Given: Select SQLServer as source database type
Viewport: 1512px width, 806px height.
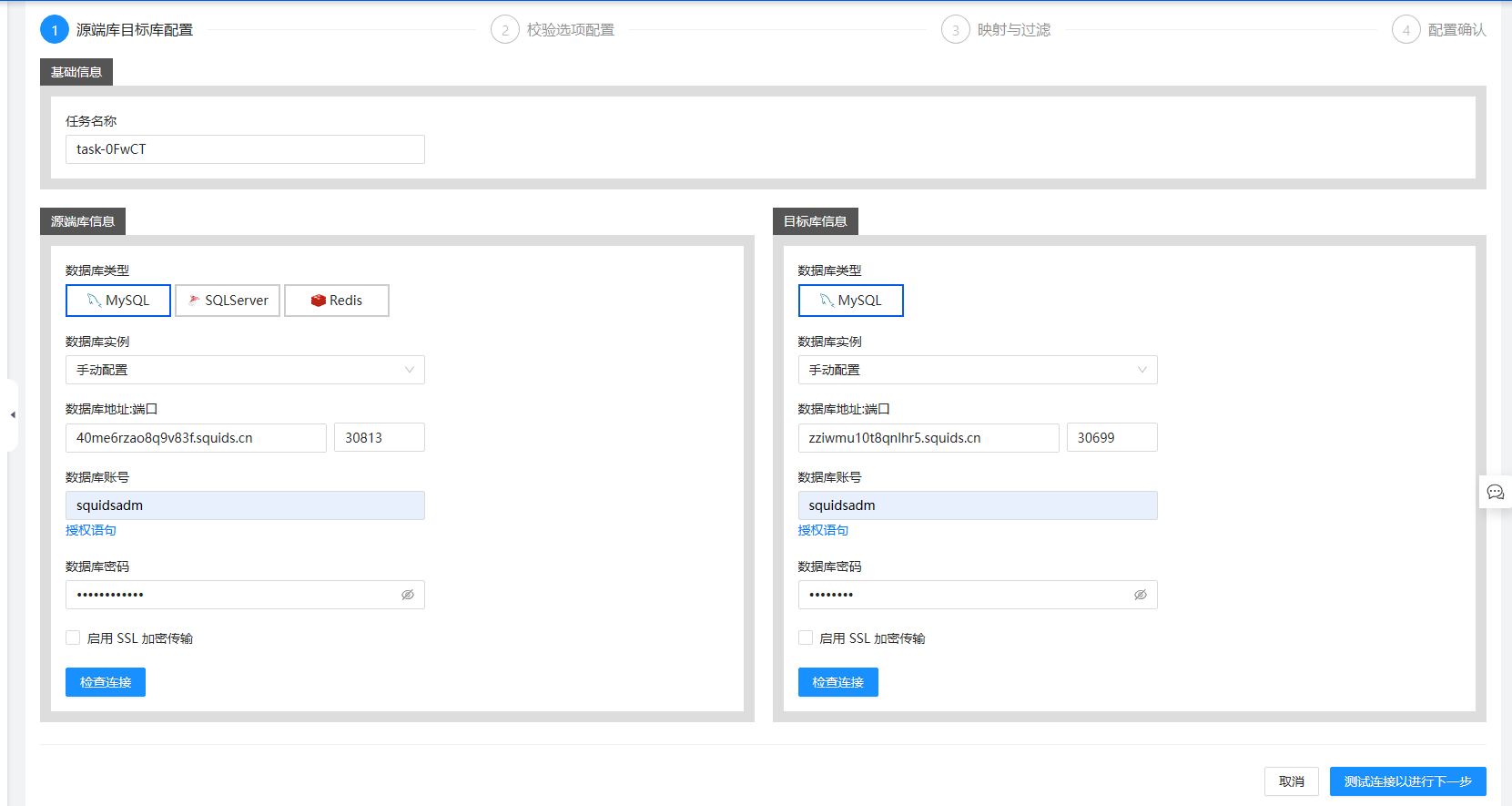Looking at the screenshot, I should [x=228, y=301].
